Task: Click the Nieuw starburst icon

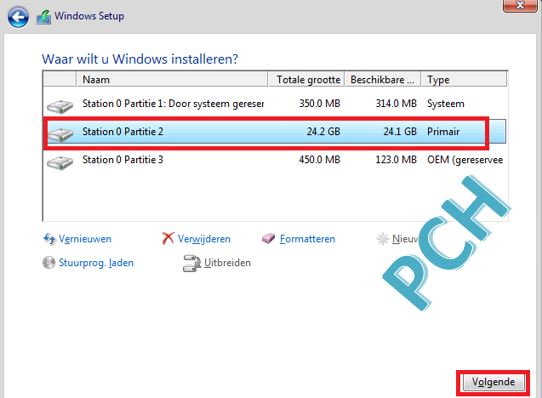Action: [383, 239]
